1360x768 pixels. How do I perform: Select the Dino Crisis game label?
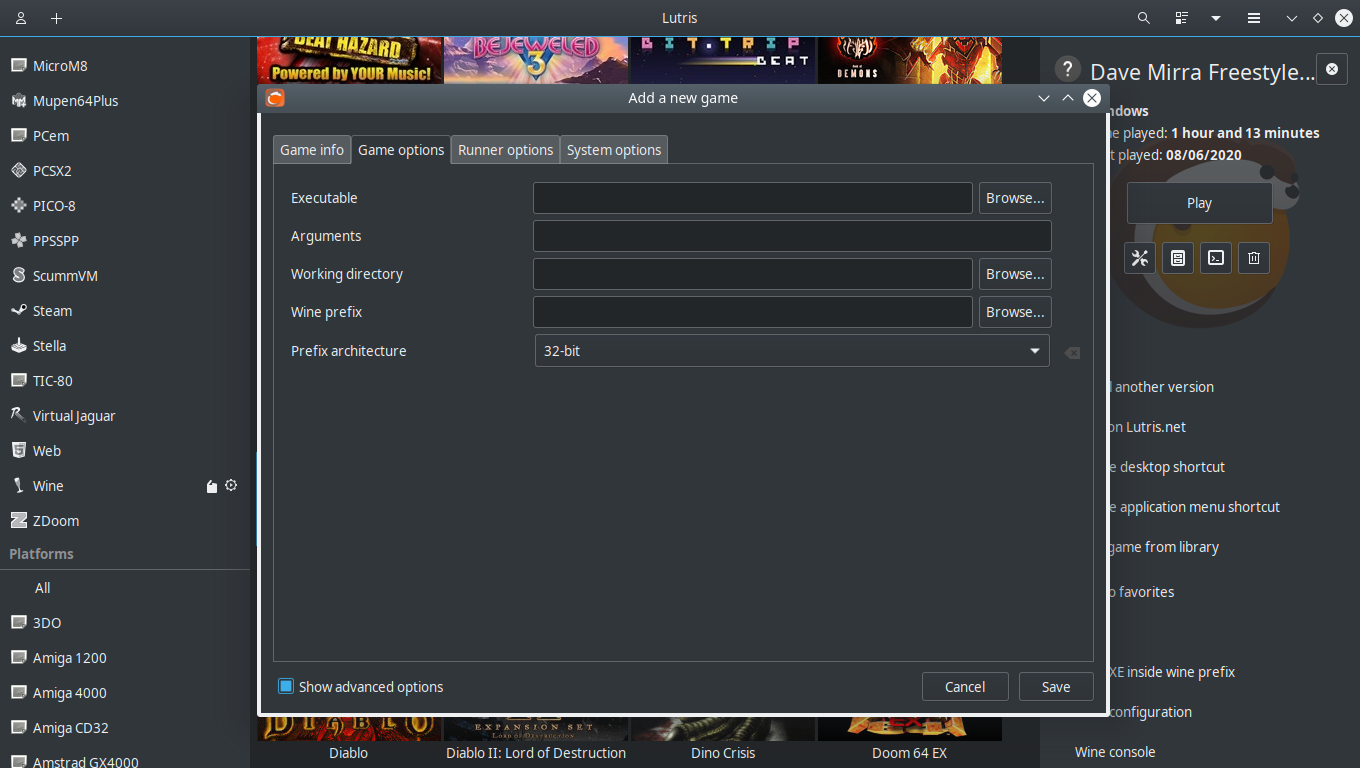[x=723, y=753]
